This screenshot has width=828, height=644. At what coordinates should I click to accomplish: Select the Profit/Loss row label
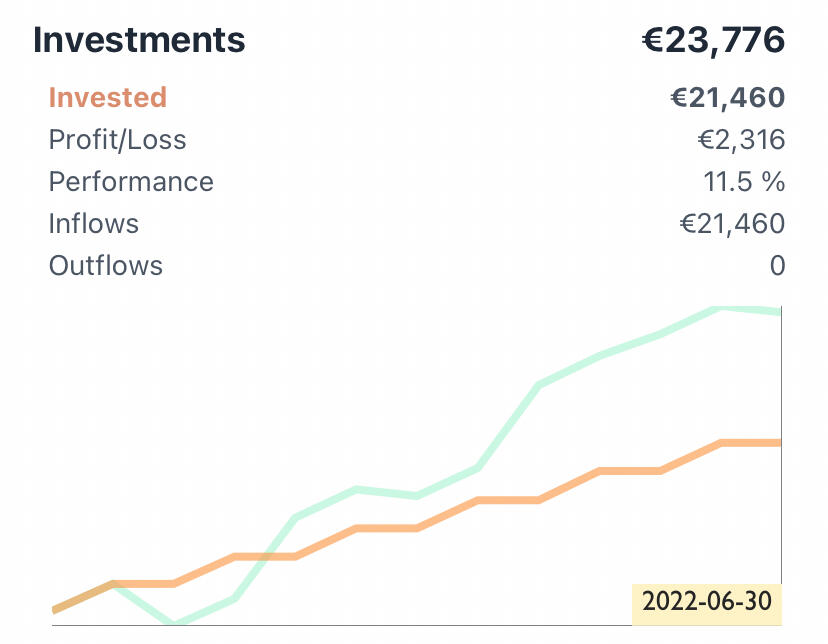[x=117, y=140]
